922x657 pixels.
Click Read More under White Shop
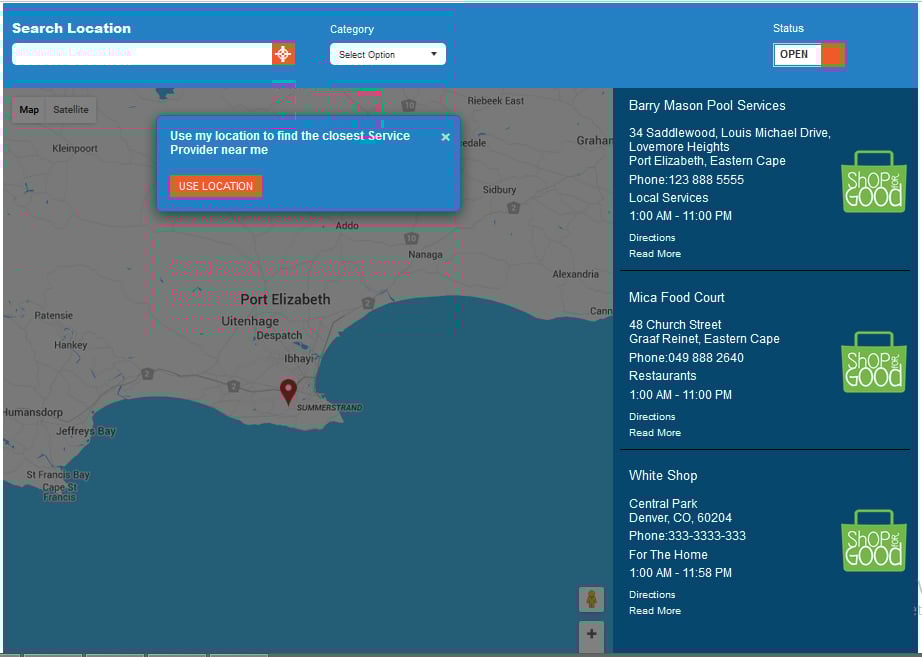(x=655, y=611)
